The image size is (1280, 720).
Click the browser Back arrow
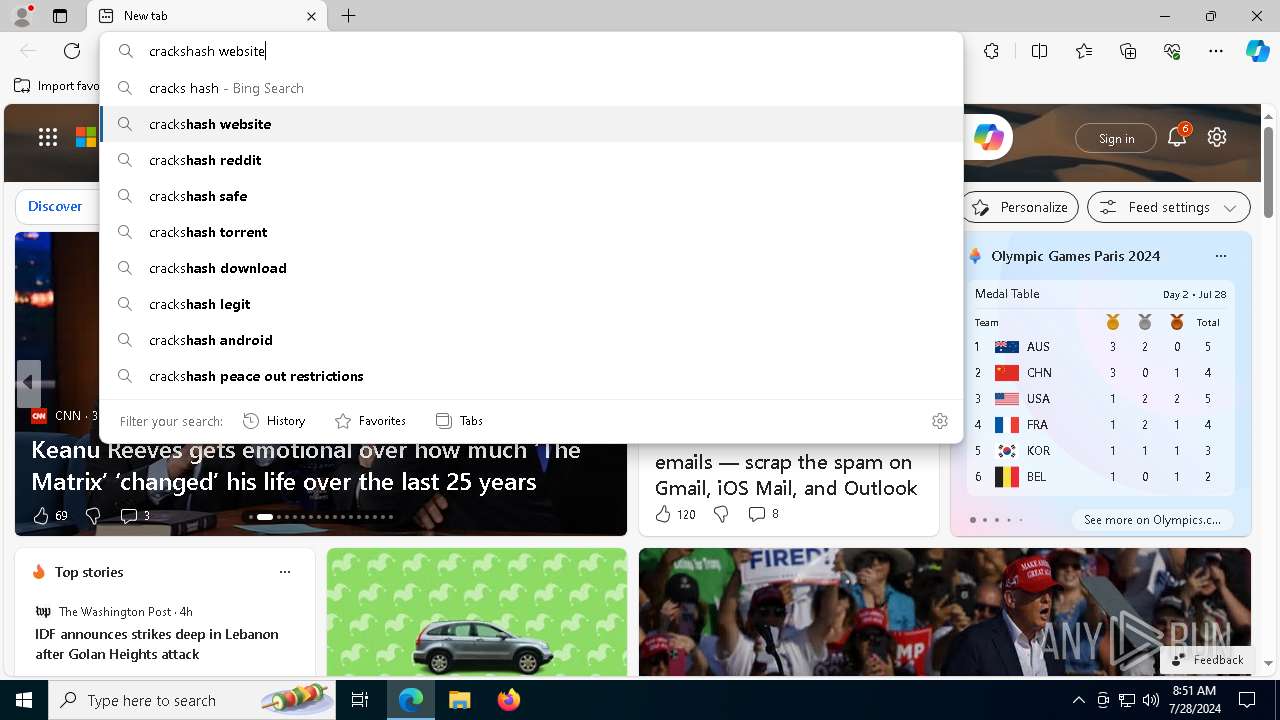[x=28, y=51]
